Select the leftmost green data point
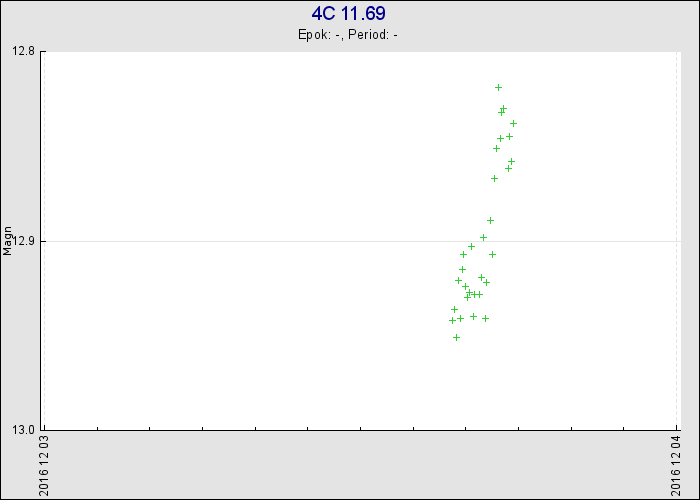 [452, 320]
